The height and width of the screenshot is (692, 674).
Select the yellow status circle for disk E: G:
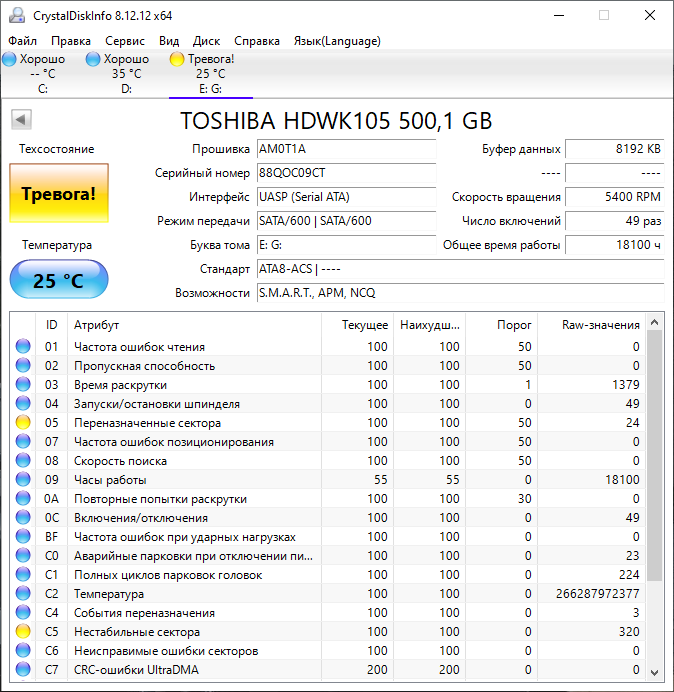click(177, 59)
